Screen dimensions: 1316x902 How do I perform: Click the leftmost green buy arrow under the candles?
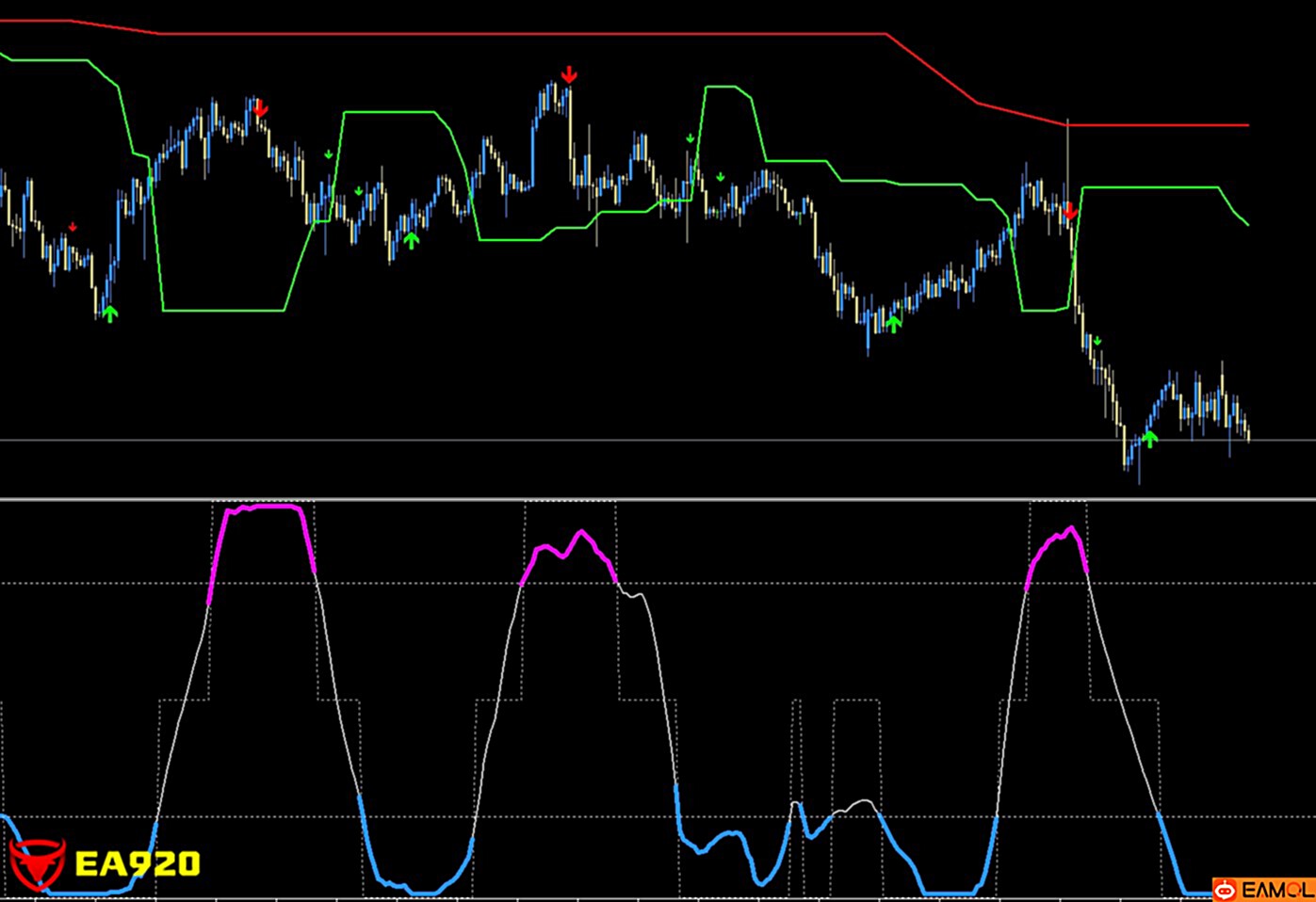point(109,314)
